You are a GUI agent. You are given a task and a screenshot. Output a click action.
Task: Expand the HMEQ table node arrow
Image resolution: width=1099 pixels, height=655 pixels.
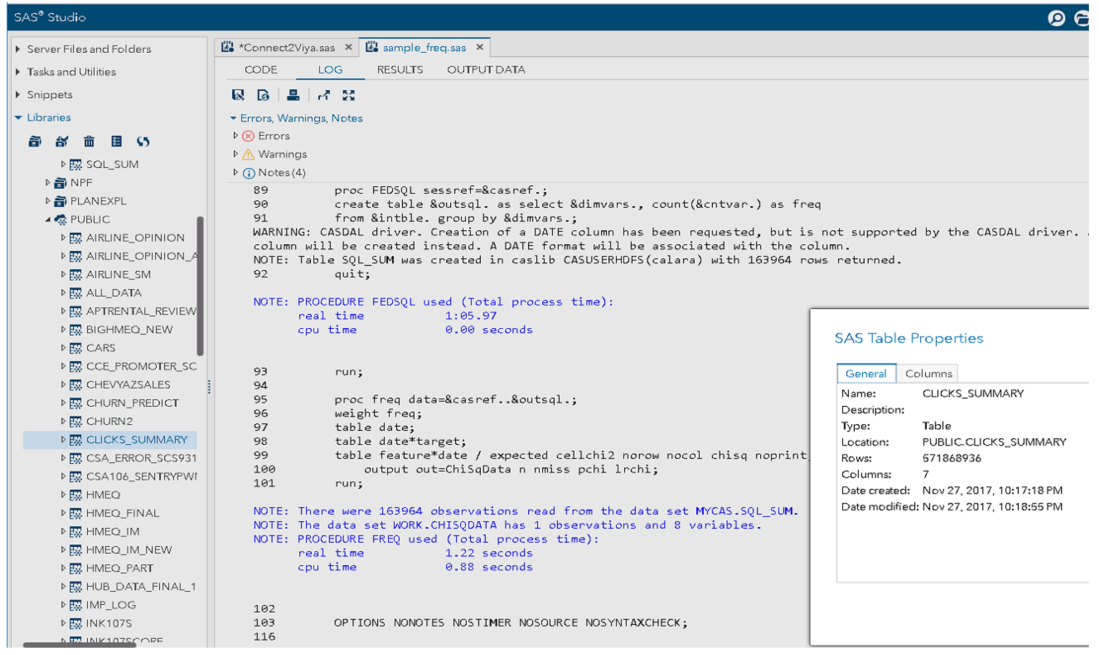[63, 495]
